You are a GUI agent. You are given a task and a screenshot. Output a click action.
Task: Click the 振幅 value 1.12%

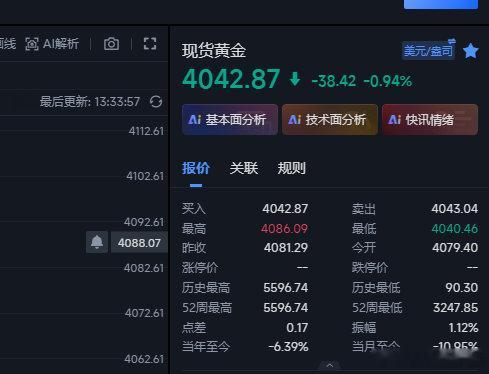point(463,328)
